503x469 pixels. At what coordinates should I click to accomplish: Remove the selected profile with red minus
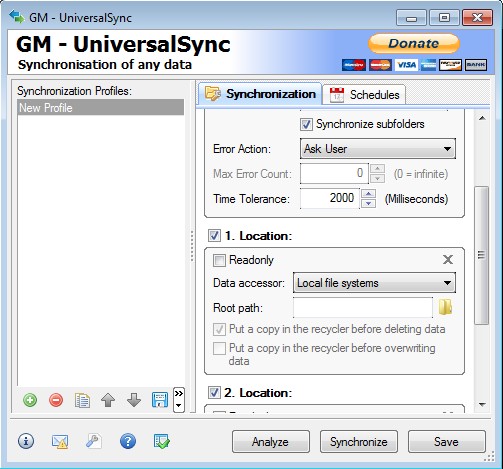pyautogui.click(x=56, y=400)
